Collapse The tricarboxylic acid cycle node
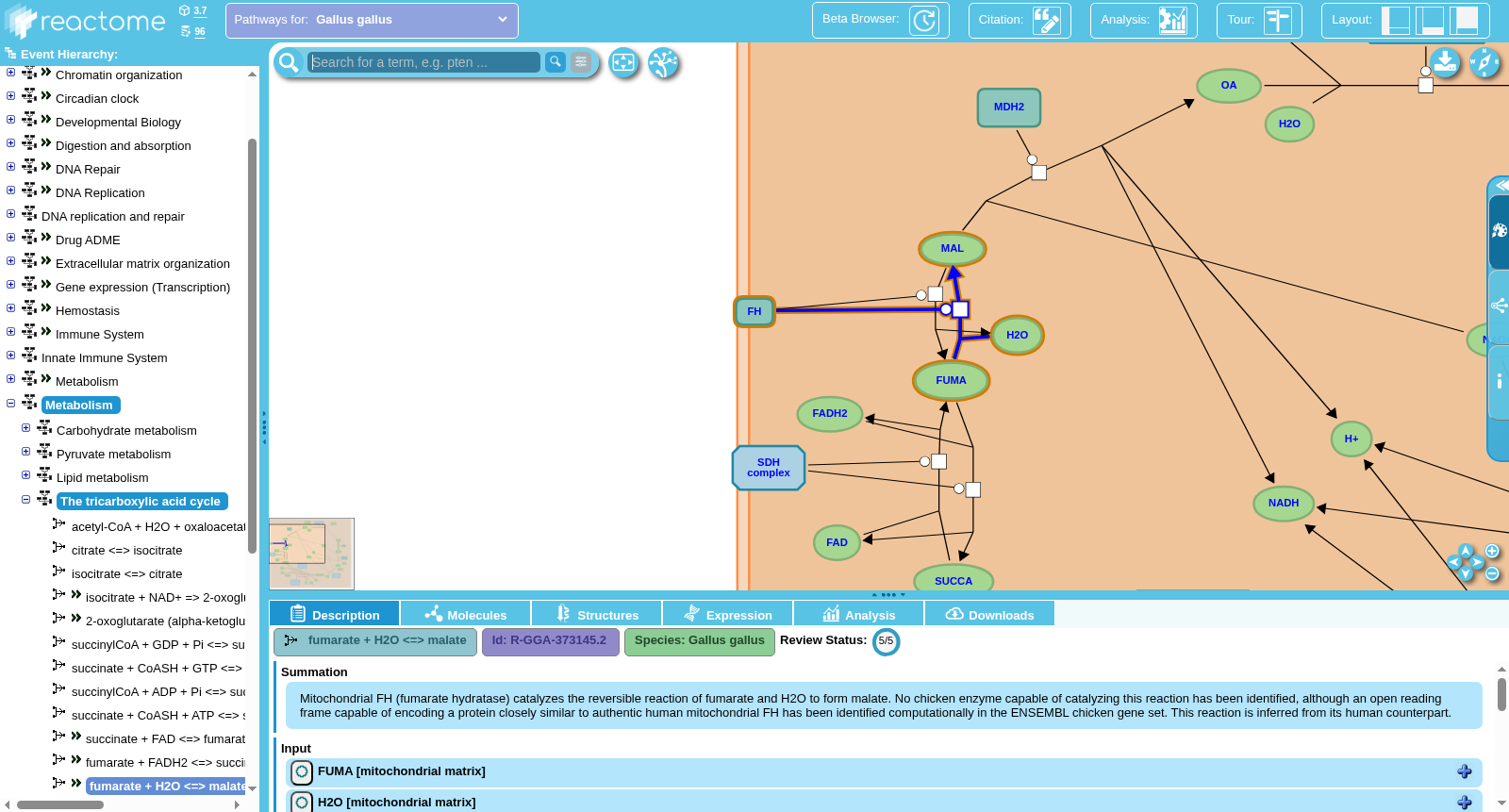1509x812 pixels. [x=25, y=499]
